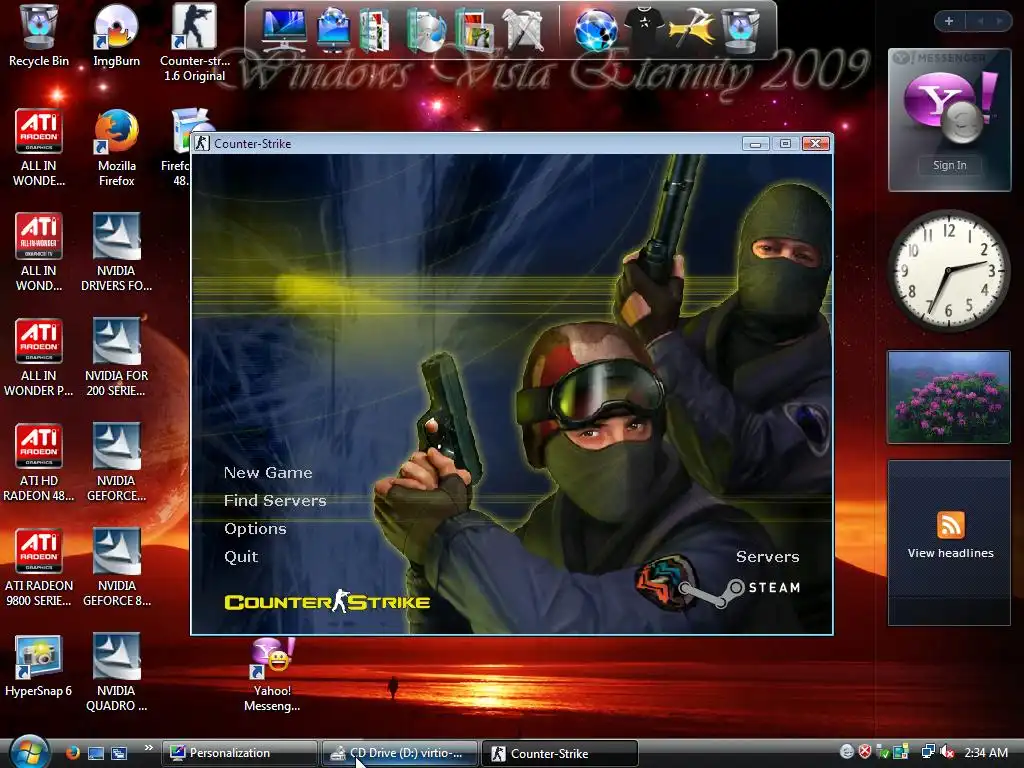The width and height of the screenshot is (1024, 768).
Task: Switch to the CD Drive (D:) taskbar button
Action: pos(400,754)
